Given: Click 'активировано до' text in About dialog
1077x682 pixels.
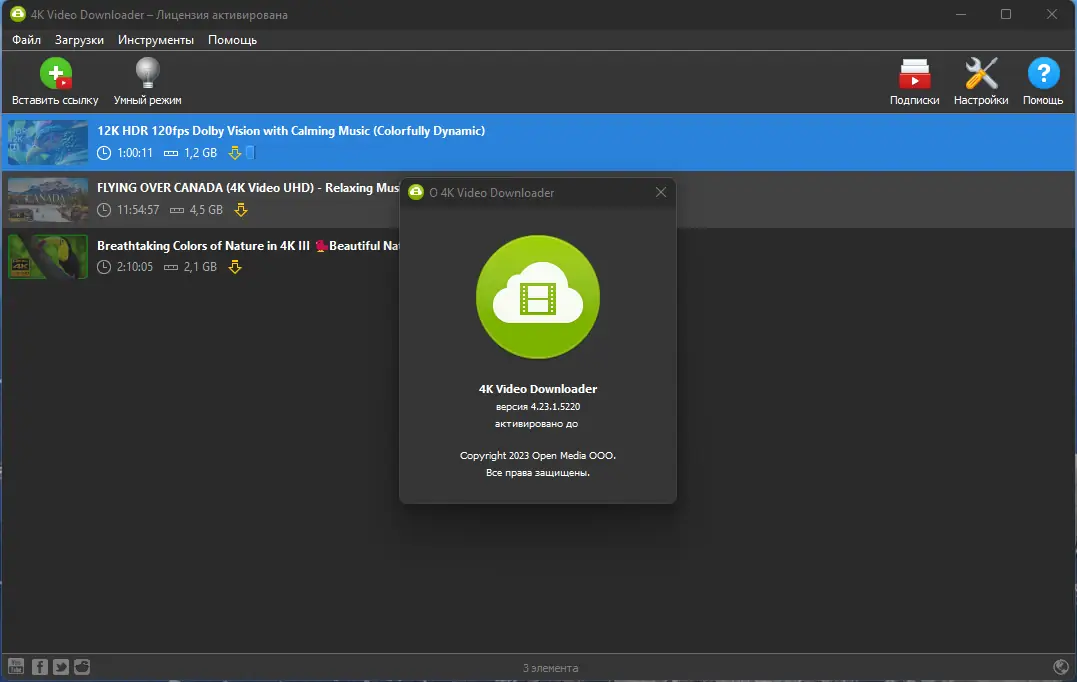Looking at the screenshot, I should [x=536, y=424].
